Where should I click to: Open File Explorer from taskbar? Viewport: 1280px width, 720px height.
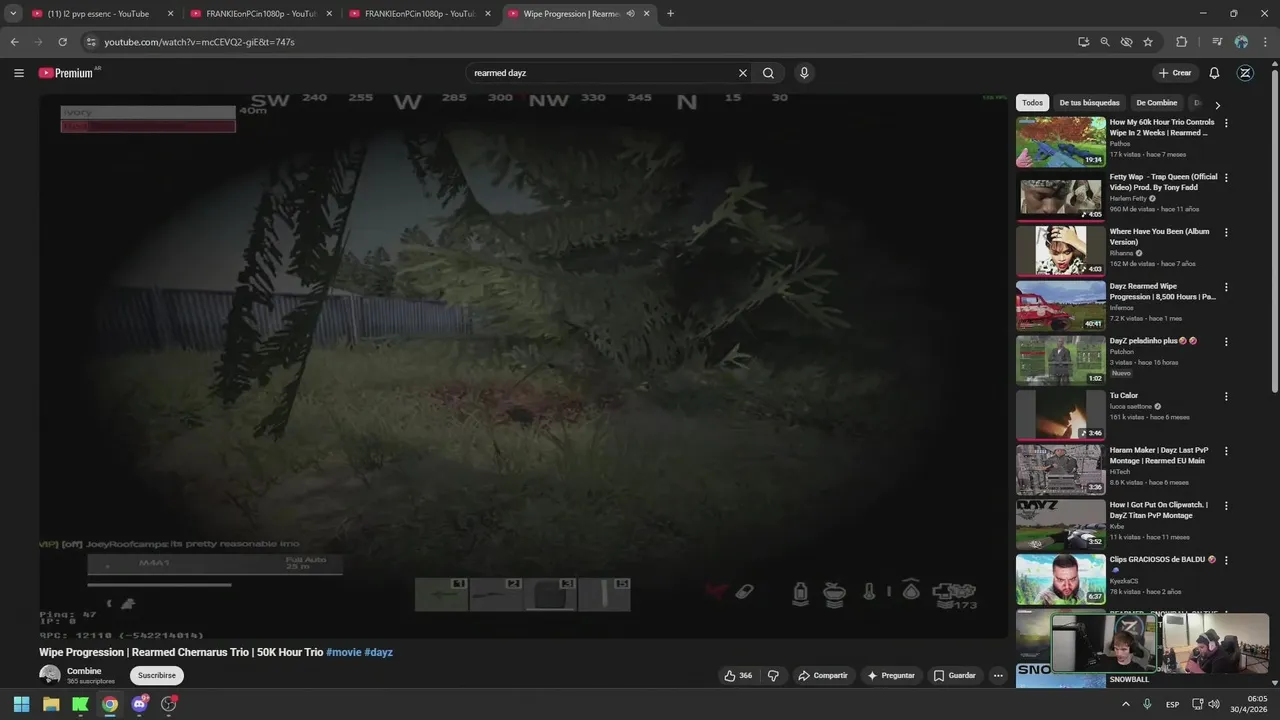pyautogui.click(x=51, y=704)
